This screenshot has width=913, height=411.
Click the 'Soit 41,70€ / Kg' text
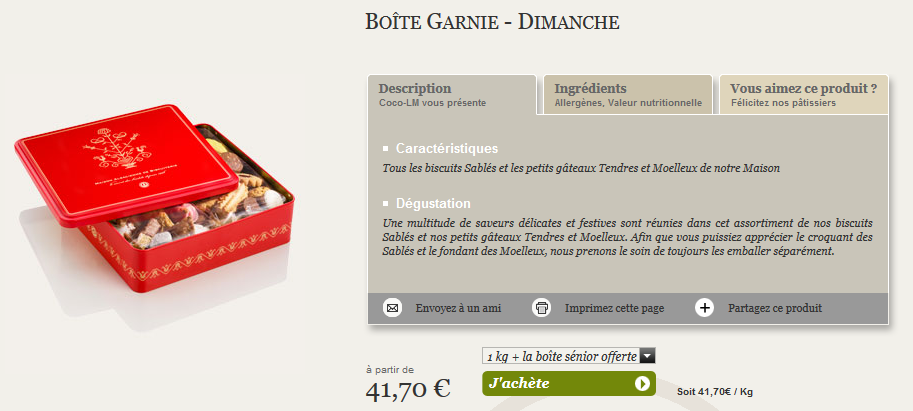715,391
